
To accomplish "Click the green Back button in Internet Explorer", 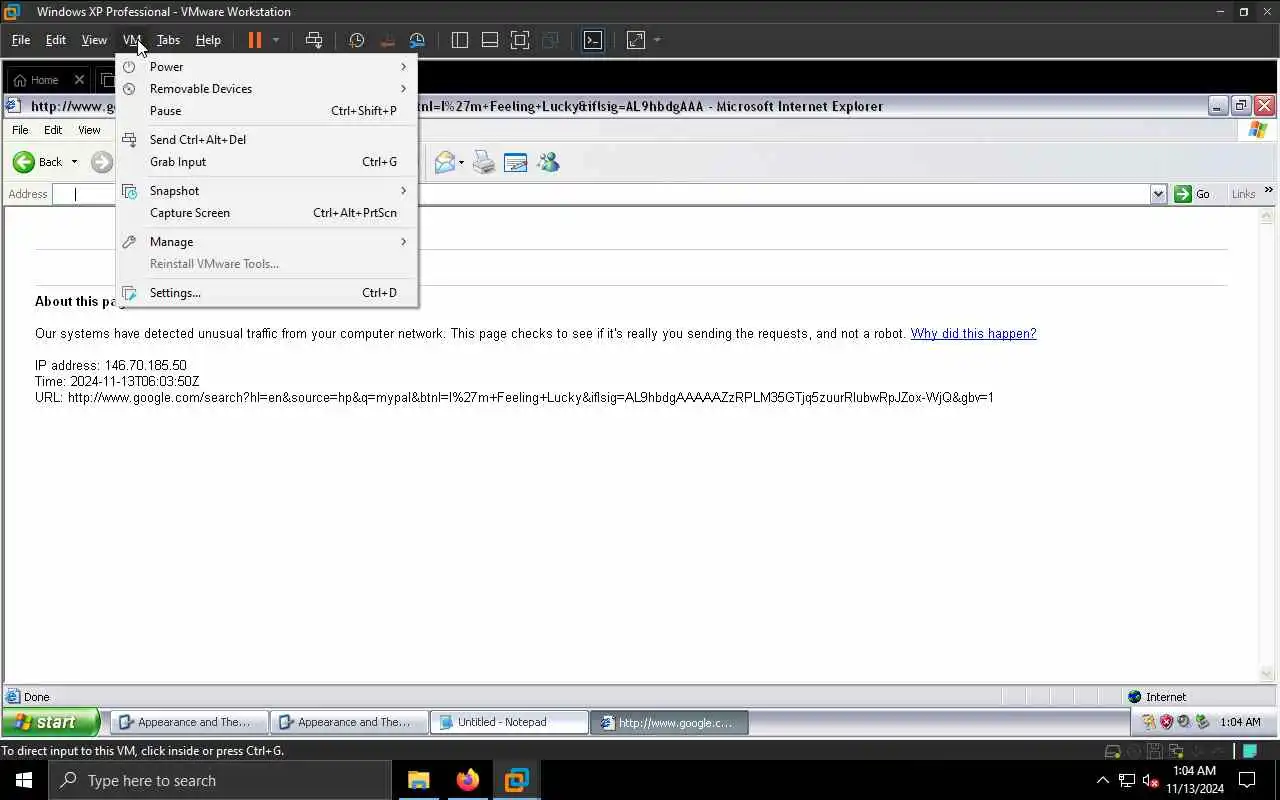I will pos(37,162).
